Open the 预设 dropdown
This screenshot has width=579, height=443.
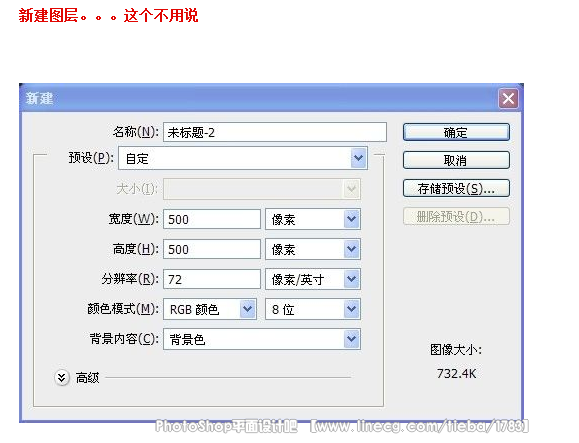coord(243,158)
